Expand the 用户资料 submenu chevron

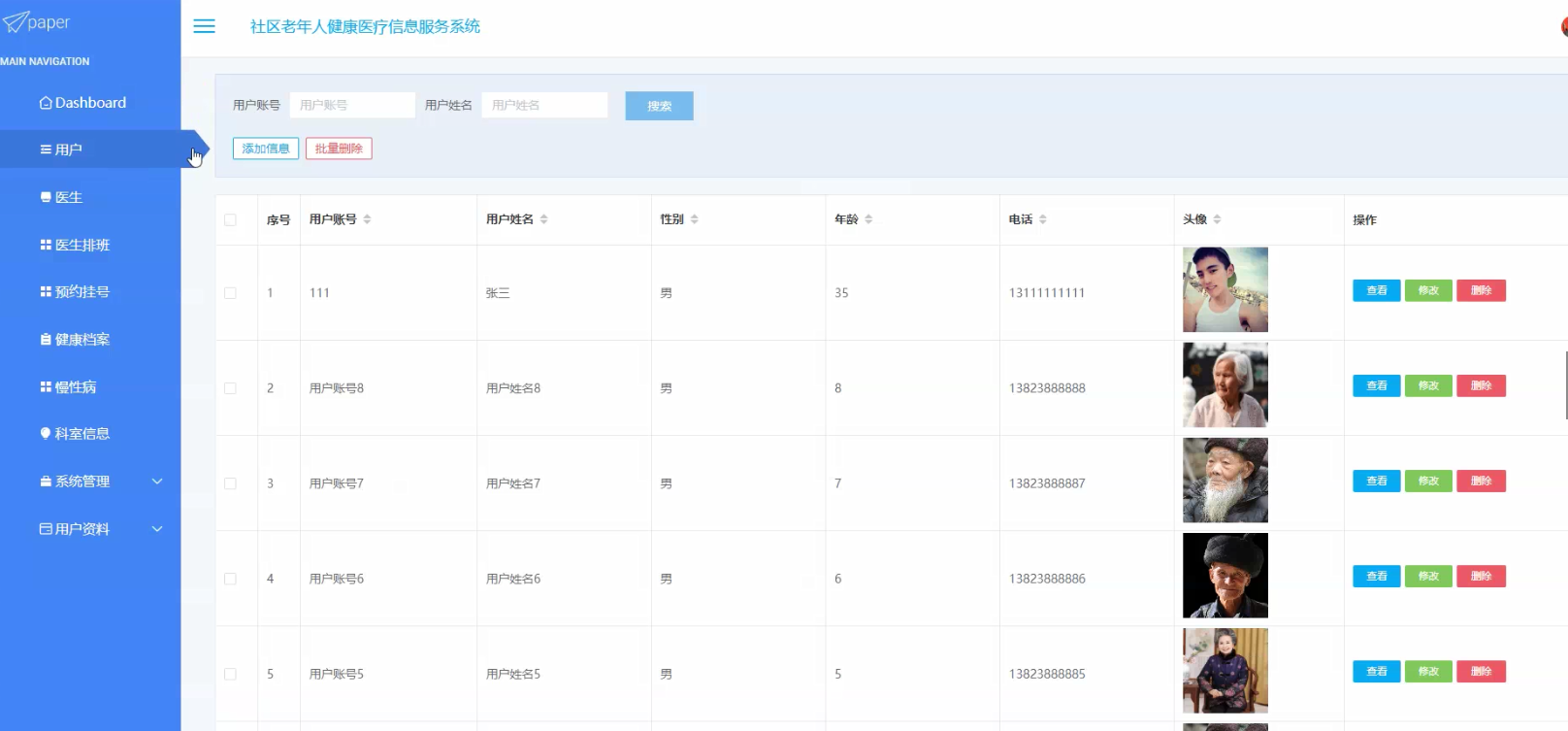click(157, 529)
